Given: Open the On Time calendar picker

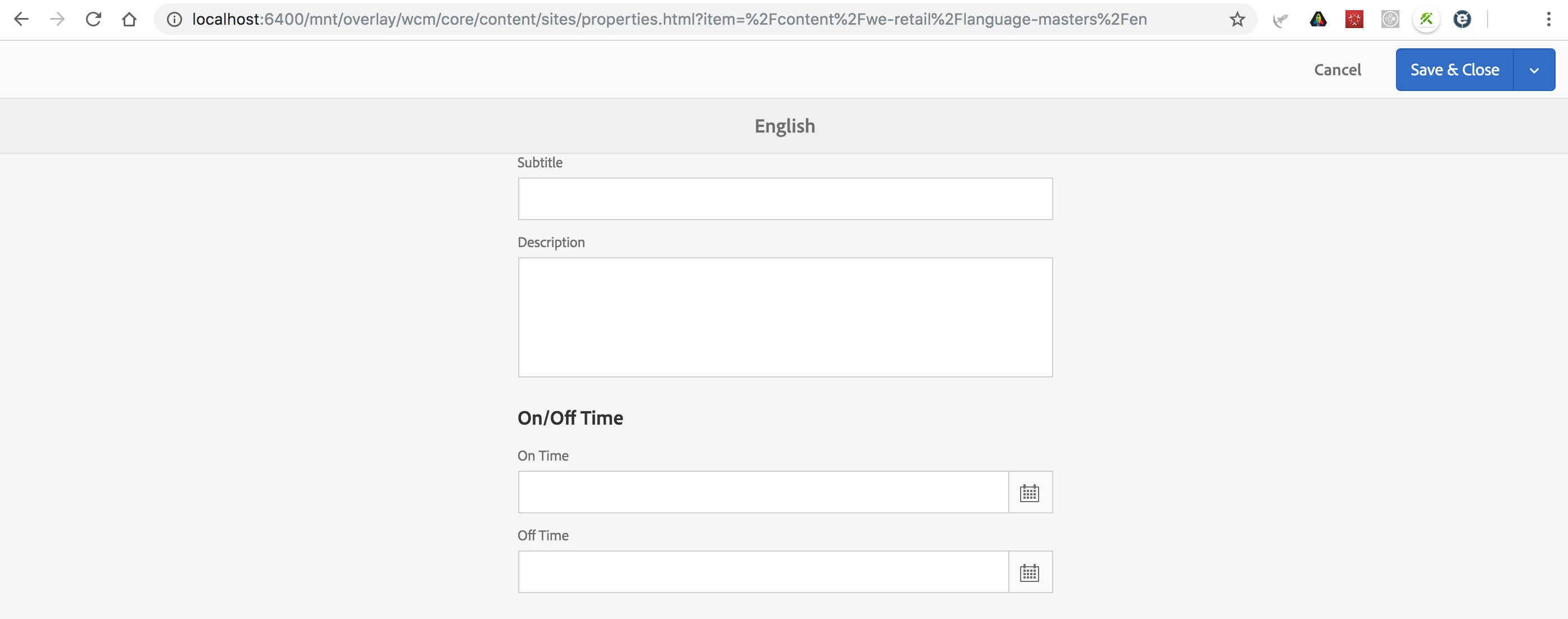Looking at the screenshot, I should [1029, 493].
